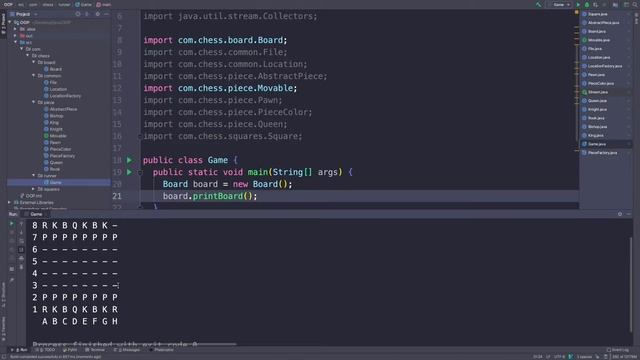Open Queen.java in the file list
This screenshot has height=360, width=640.
click(606, 100)
